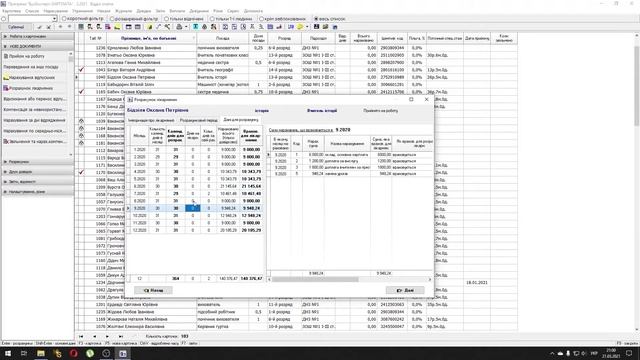The width and height of the screenshot is (640, 360).
Task: Click the wrench tools icon in the toolbar
Action: pos(167,27)
